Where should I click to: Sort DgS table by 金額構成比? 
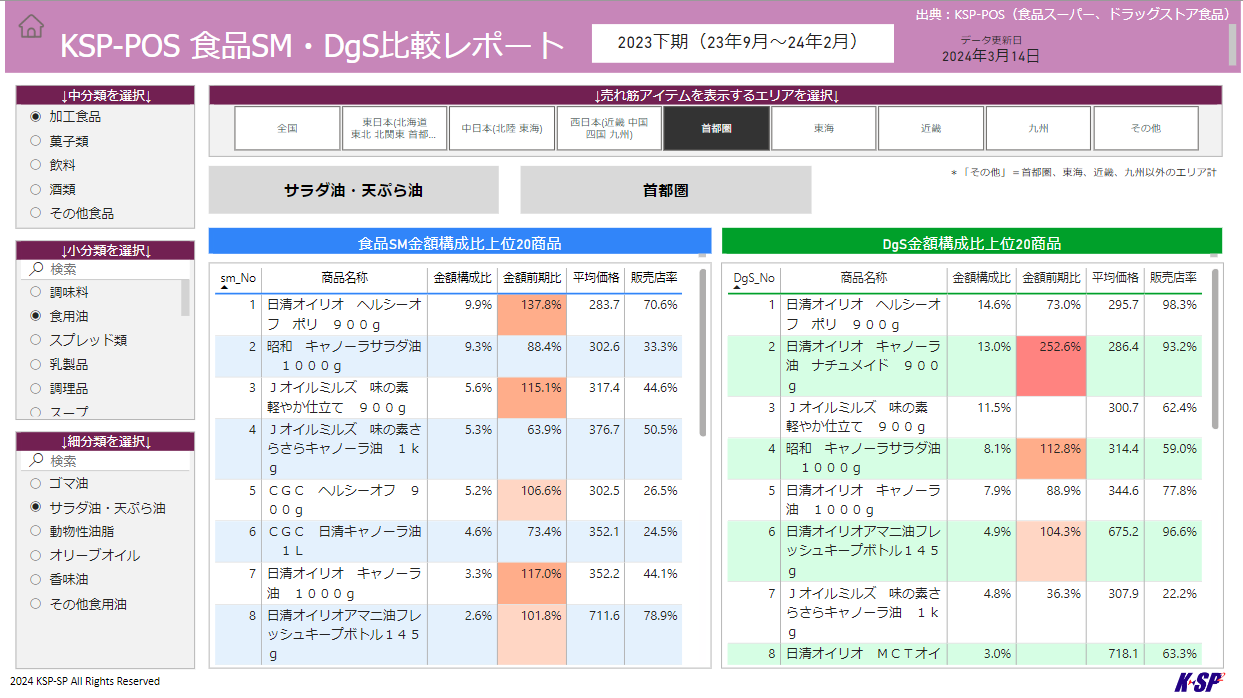(x=981, y=278)
